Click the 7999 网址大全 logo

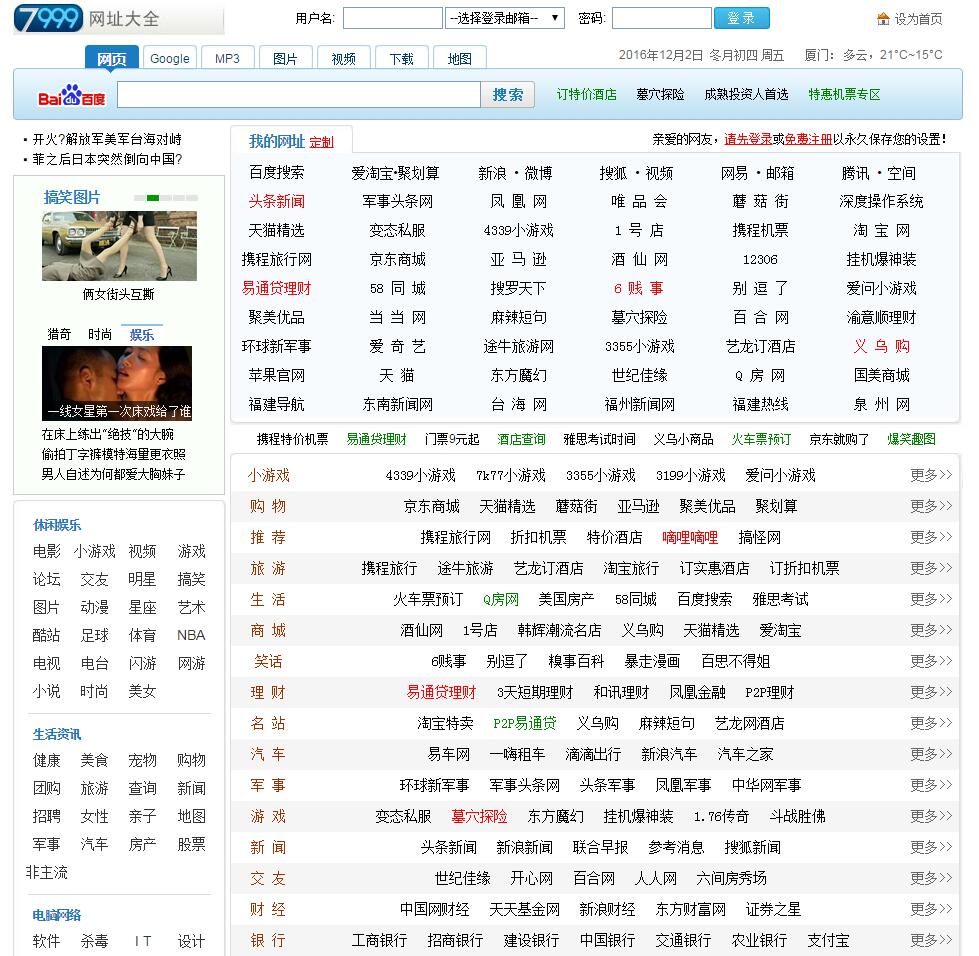pyautogui.click(x=118, y=19)
